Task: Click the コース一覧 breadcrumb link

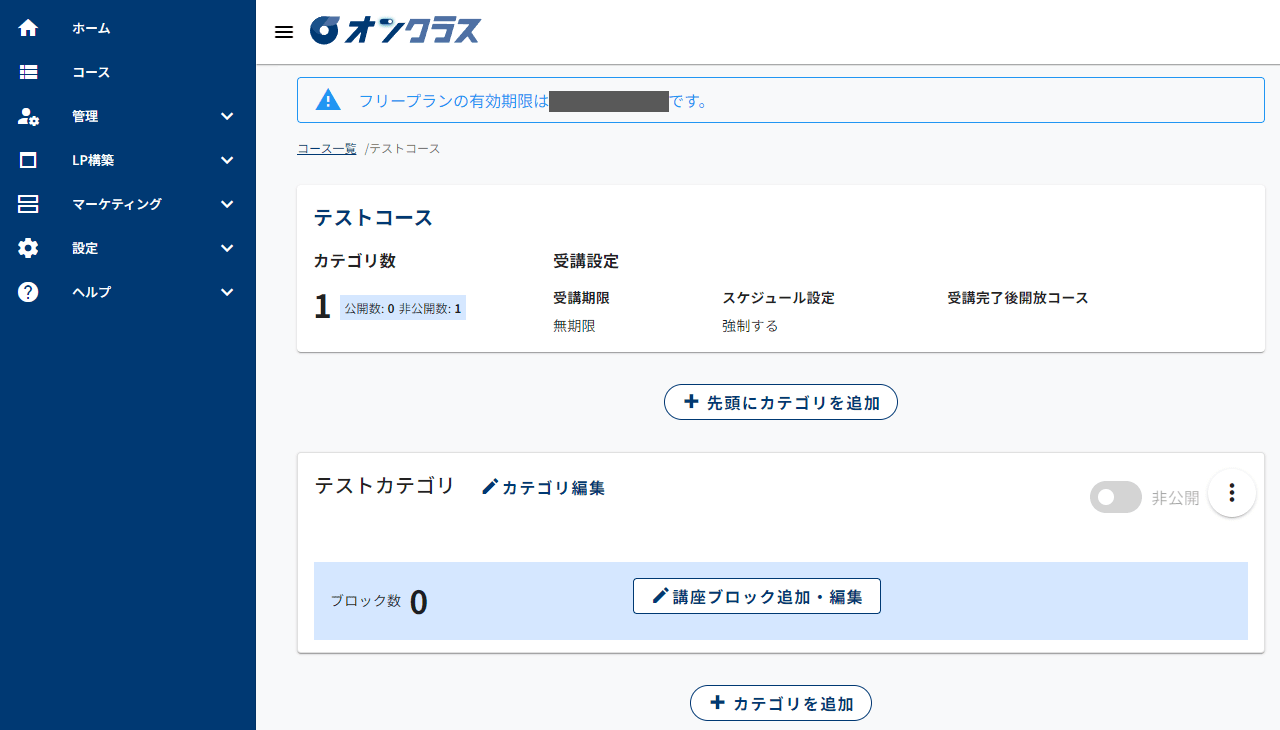Action: (326, 149)
